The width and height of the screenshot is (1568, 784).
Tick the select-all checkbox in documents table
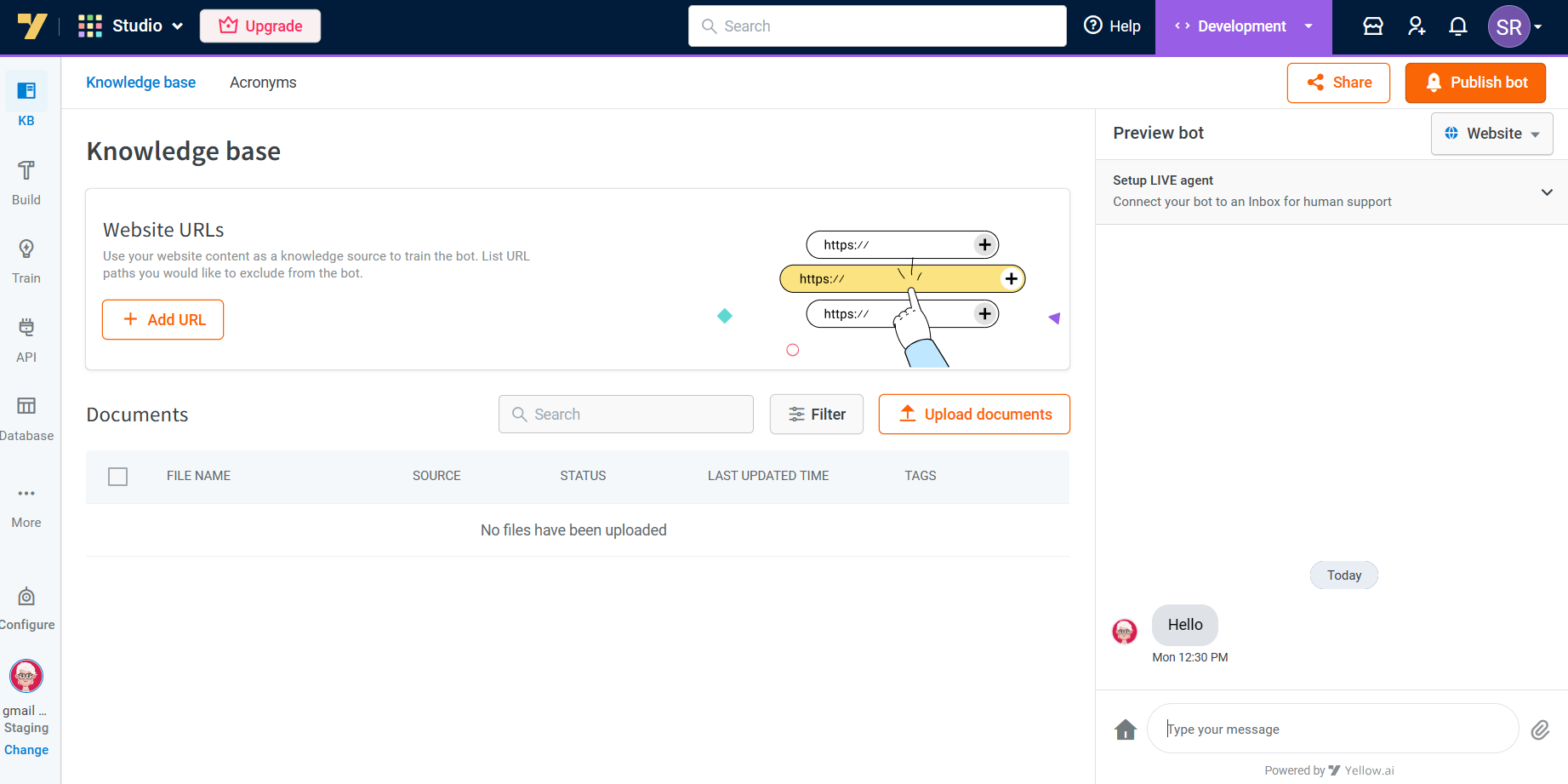coord(118,477)
